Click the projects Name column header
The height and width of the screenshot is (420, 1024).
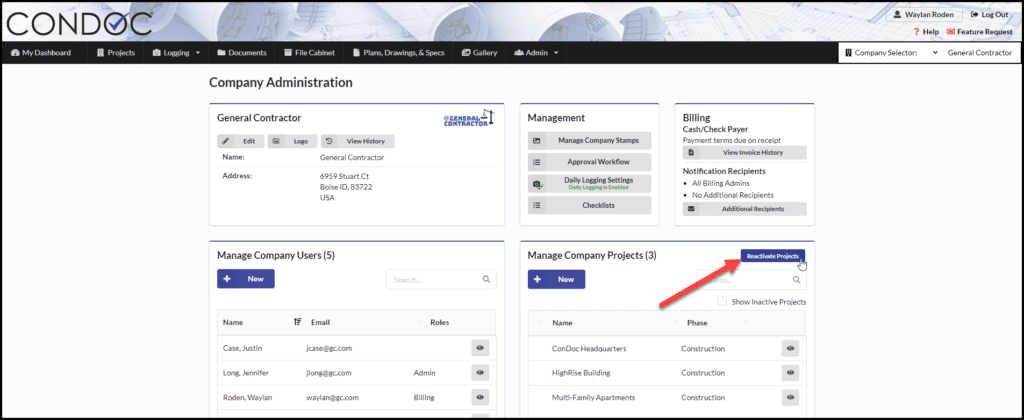coord(562,323)
